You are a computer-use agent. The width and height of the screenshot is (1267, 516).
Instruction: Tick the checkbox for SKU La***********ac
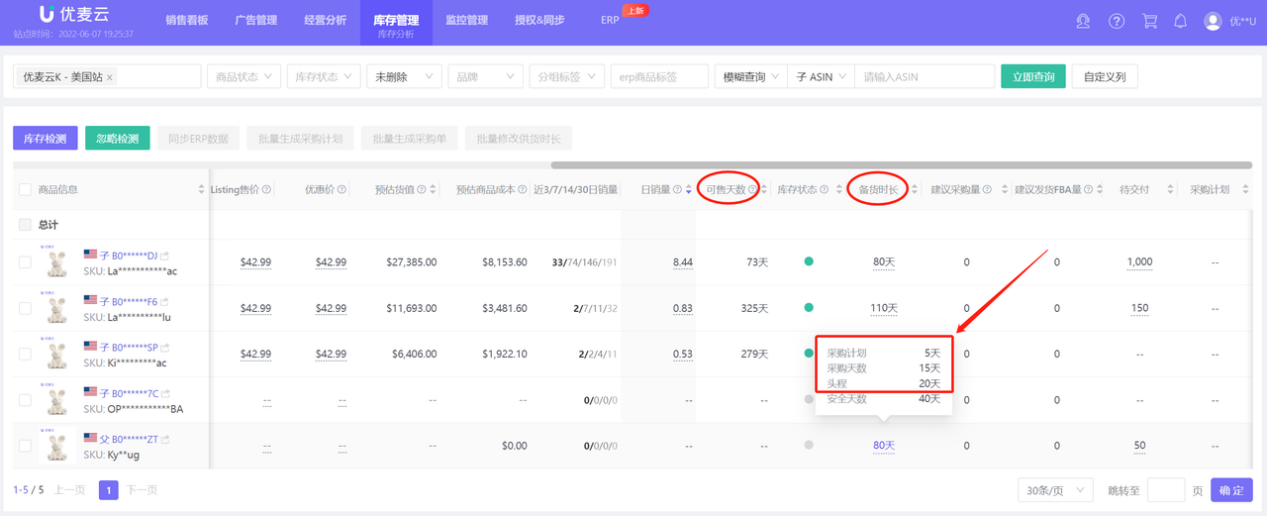tap(25, 263)
